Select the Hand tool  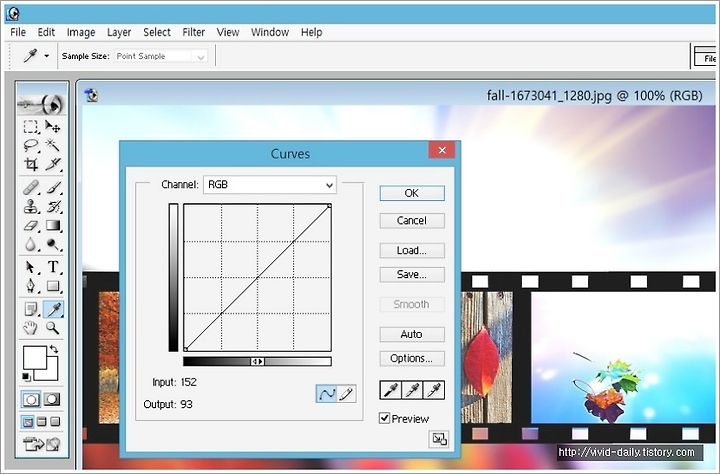[x=31, y=328]
